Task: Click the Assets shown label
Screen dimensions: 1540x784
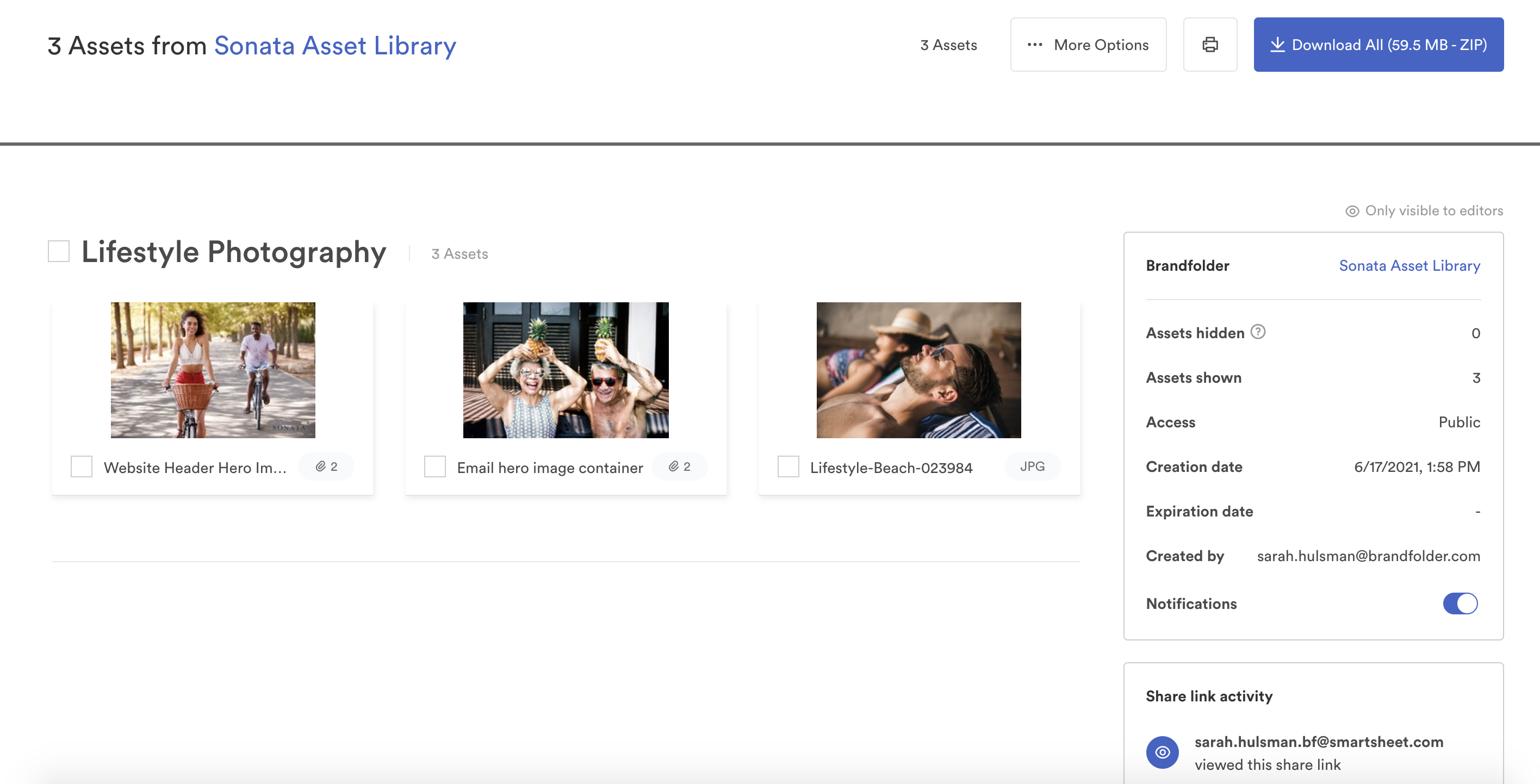Action: pyautogui.click(x=1193, y=378)
